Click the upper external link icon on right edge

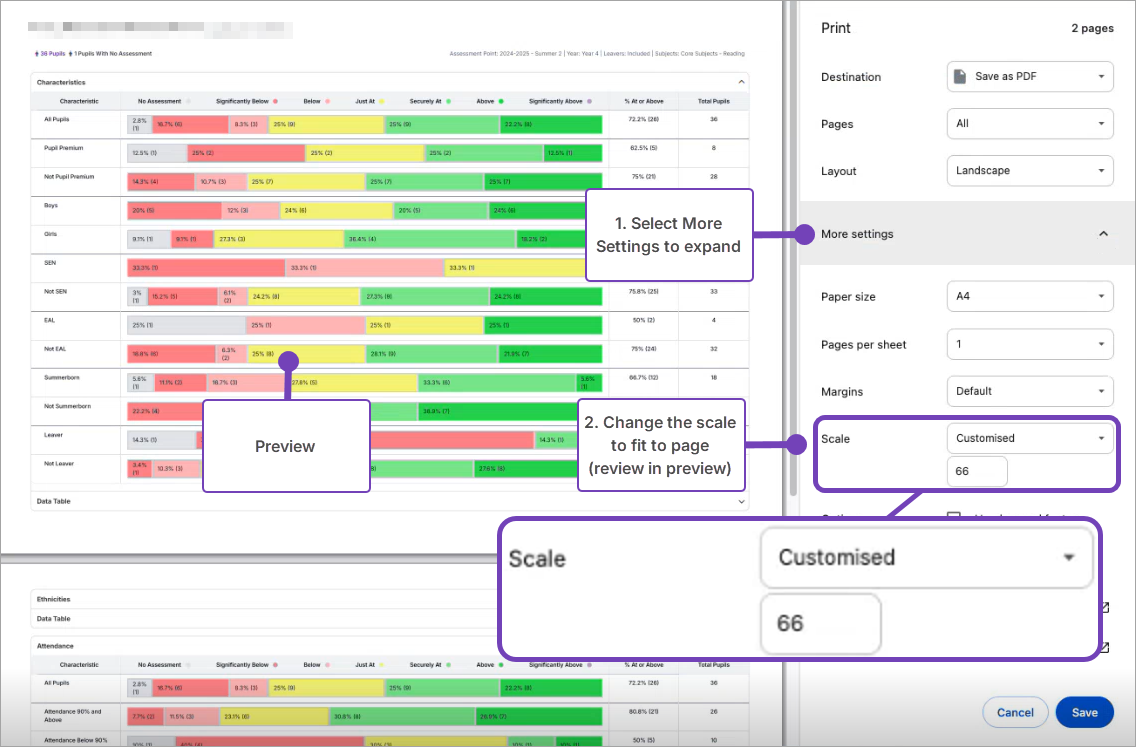pos(1105,606)
